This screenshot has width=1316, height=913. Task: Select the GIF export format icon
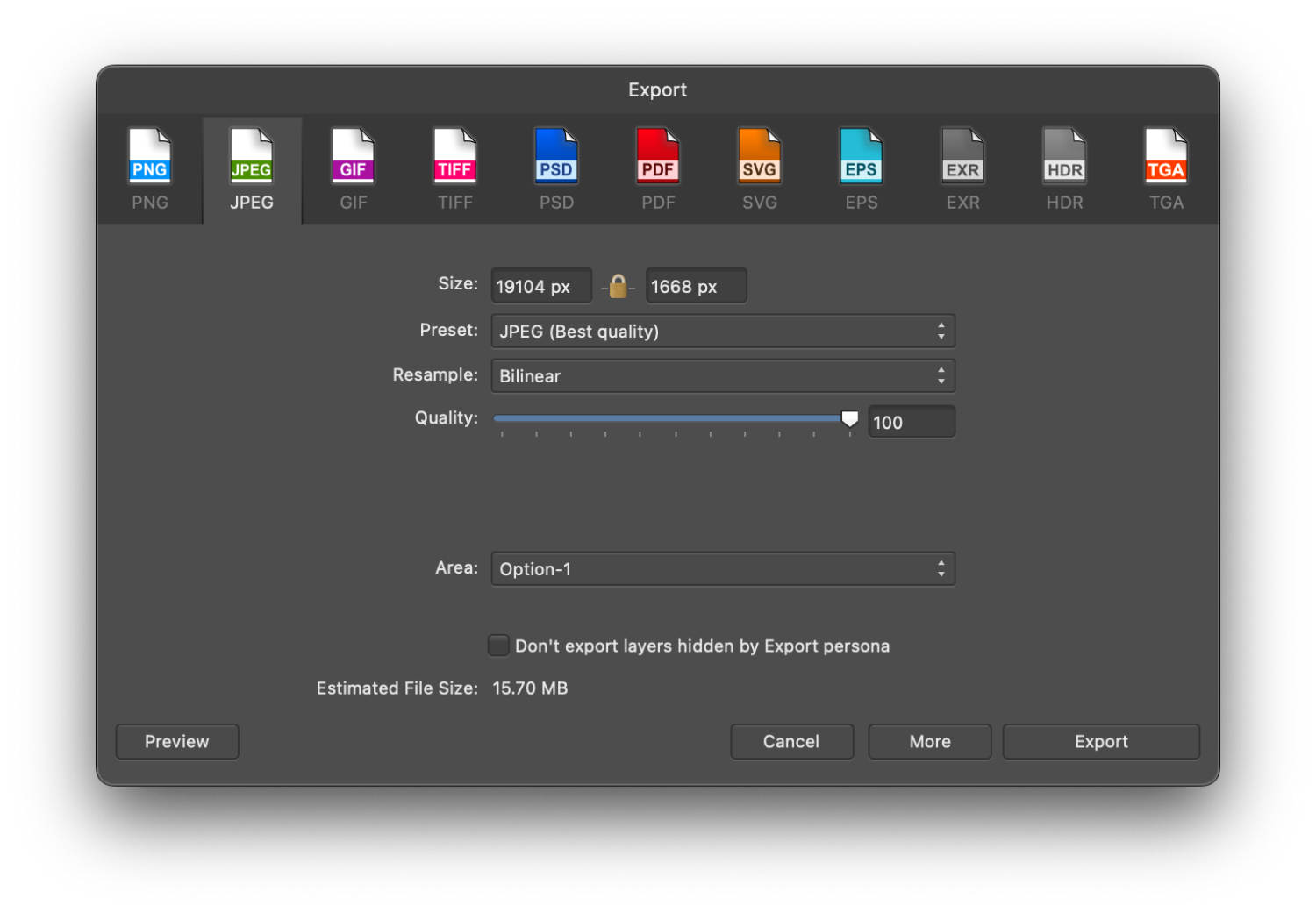click(x=353, y=167)
